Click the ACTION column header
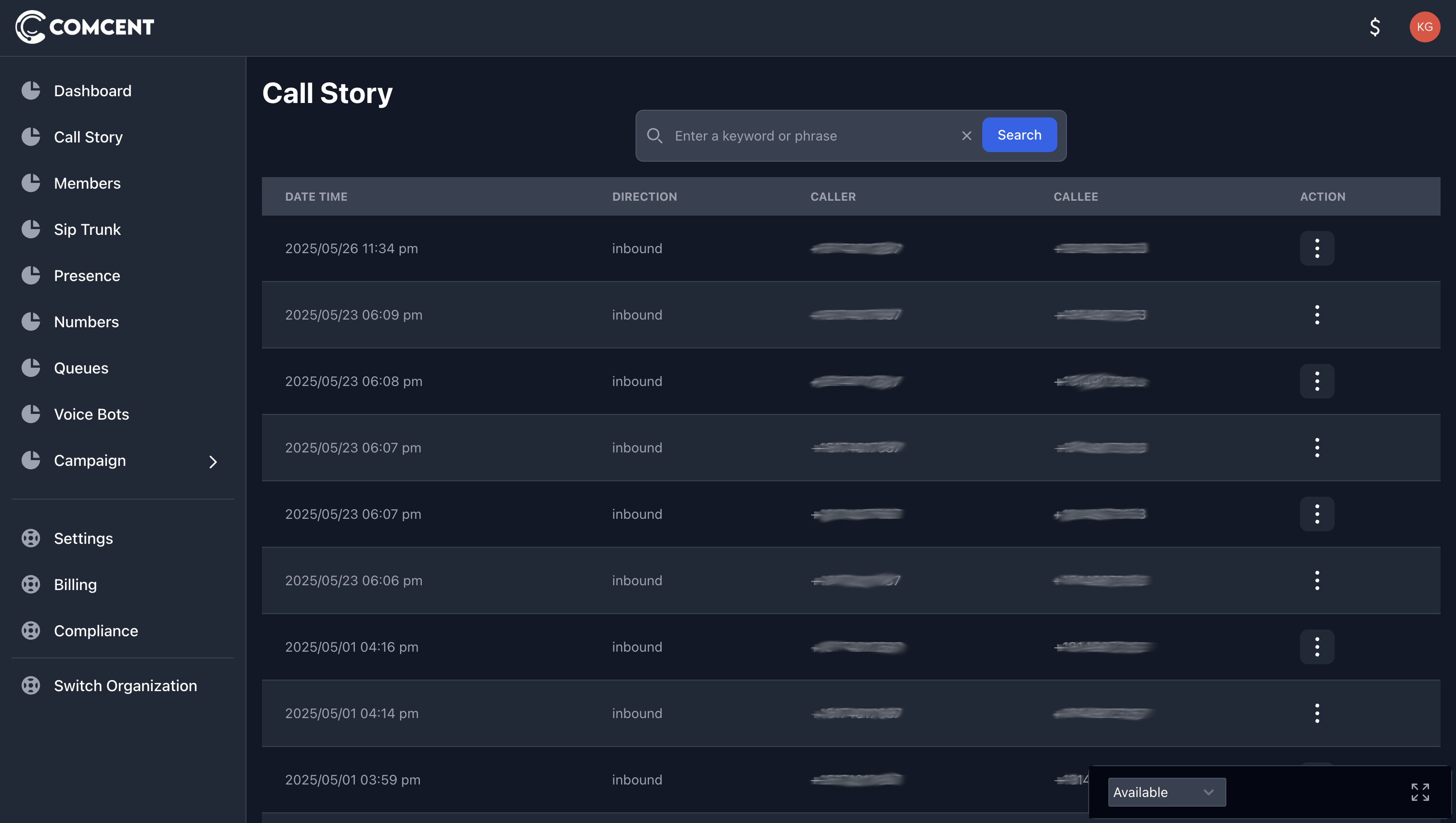The width and height of the screenshot is (1456, 823). pyautogui.click(x=1323, y=197)
